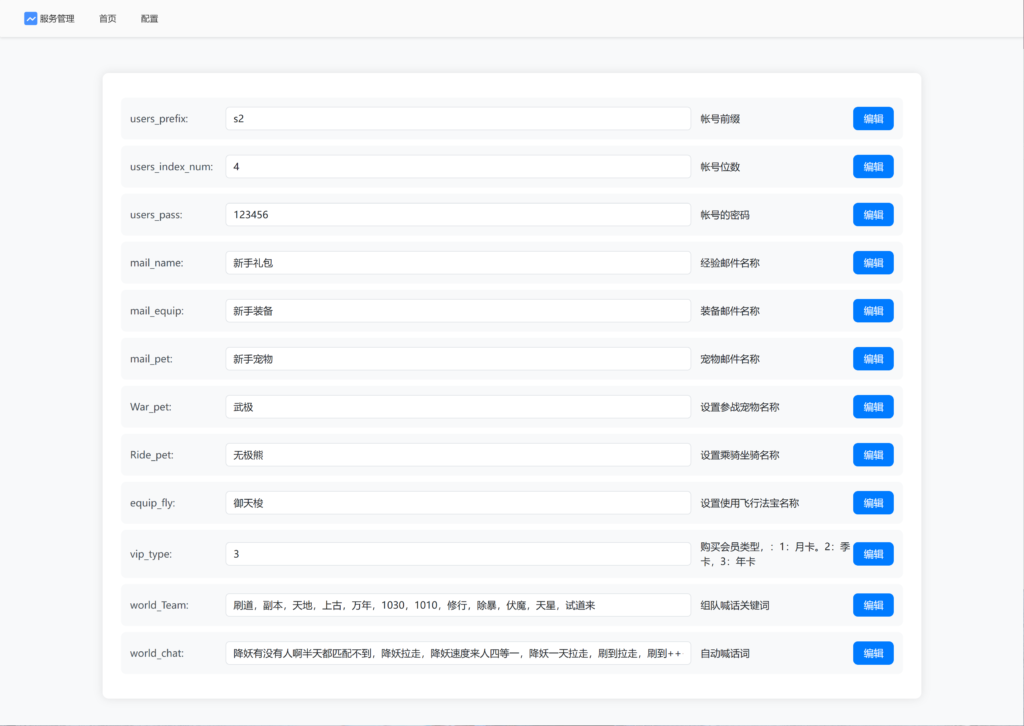This screenshot has width=1024, height=726.
Task: Select the mail_name input 新手礼包
Action: 457,263
